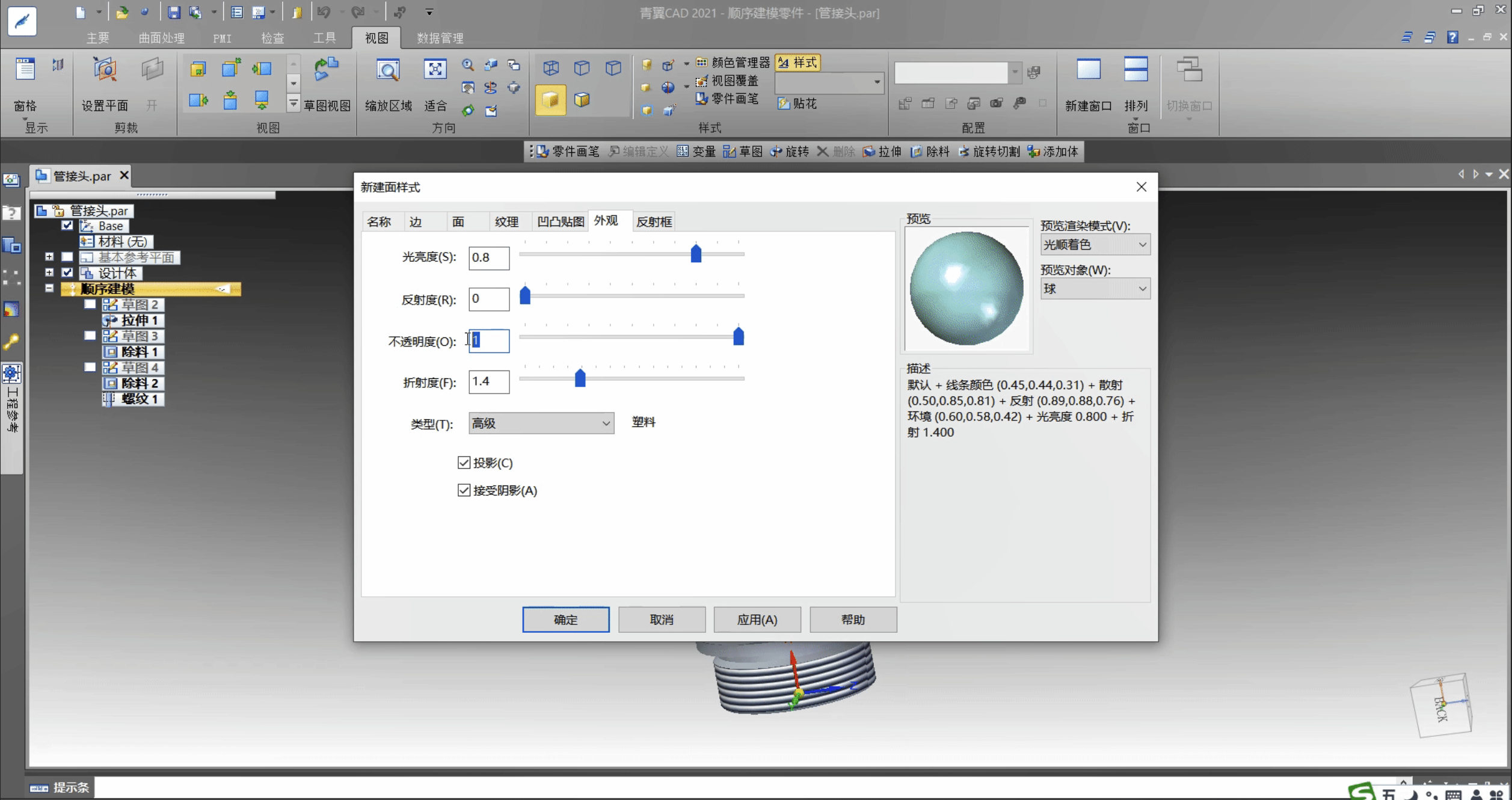Toggle the Base checkbox in tree
This screenshot has width=1512, height=800.
click(67, 226)
